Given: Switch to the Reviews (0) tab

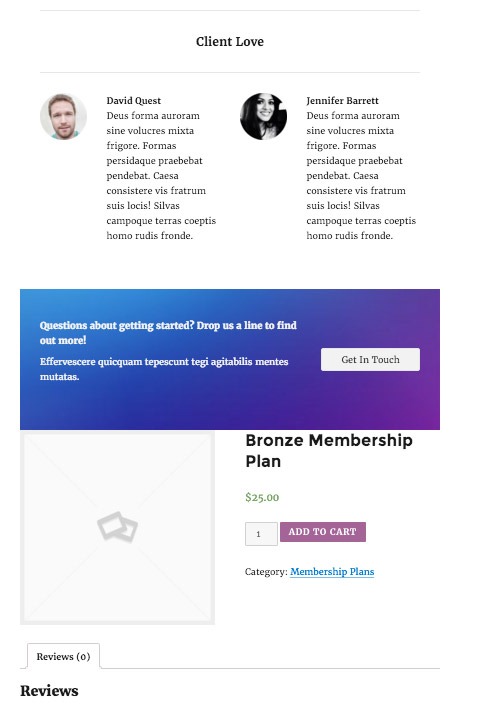Looking at the screenshot, I should (63, 656).
